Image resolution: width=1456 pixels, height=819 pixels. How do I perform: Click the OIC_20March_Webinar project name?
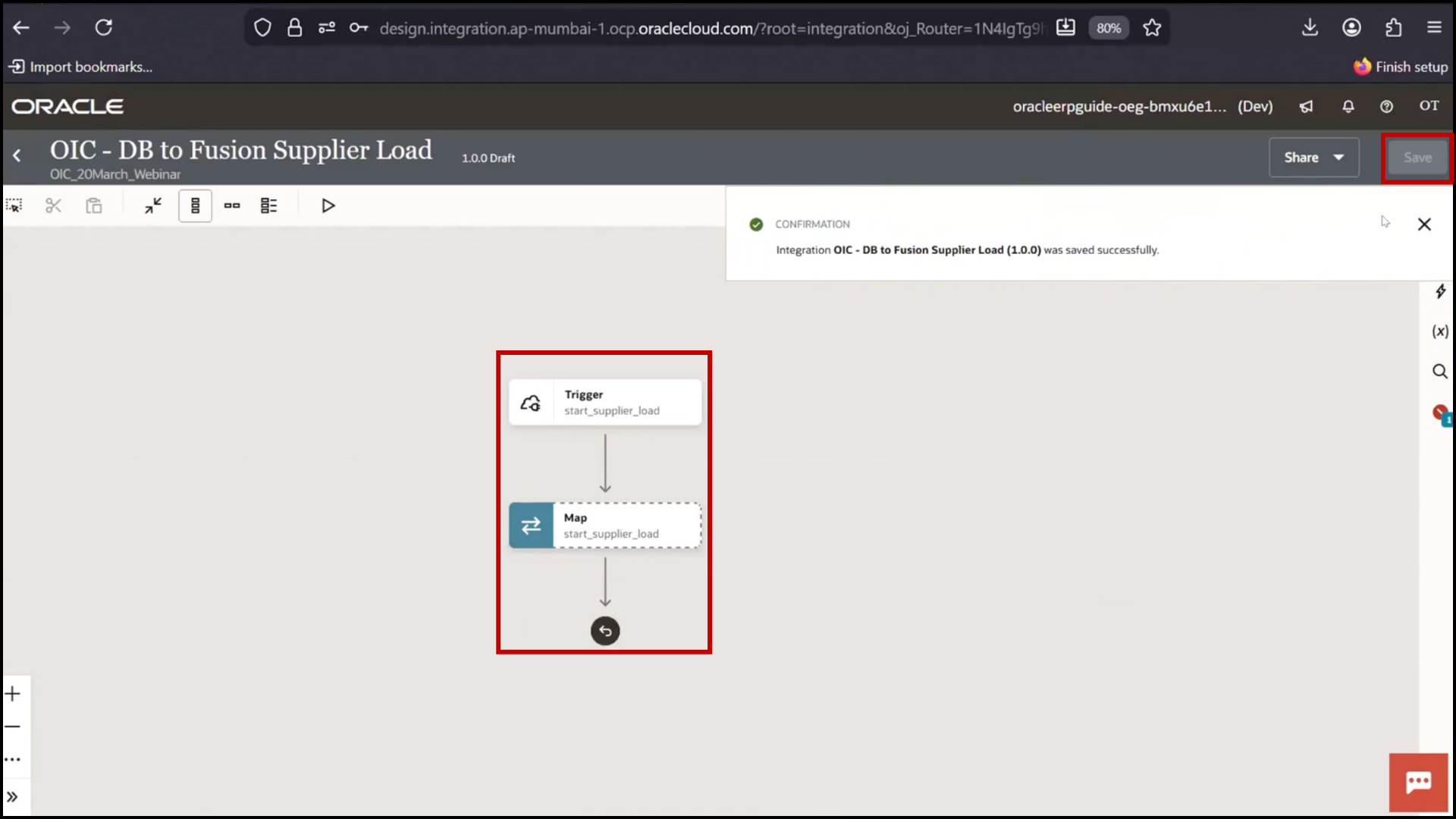tap(115, 174)
